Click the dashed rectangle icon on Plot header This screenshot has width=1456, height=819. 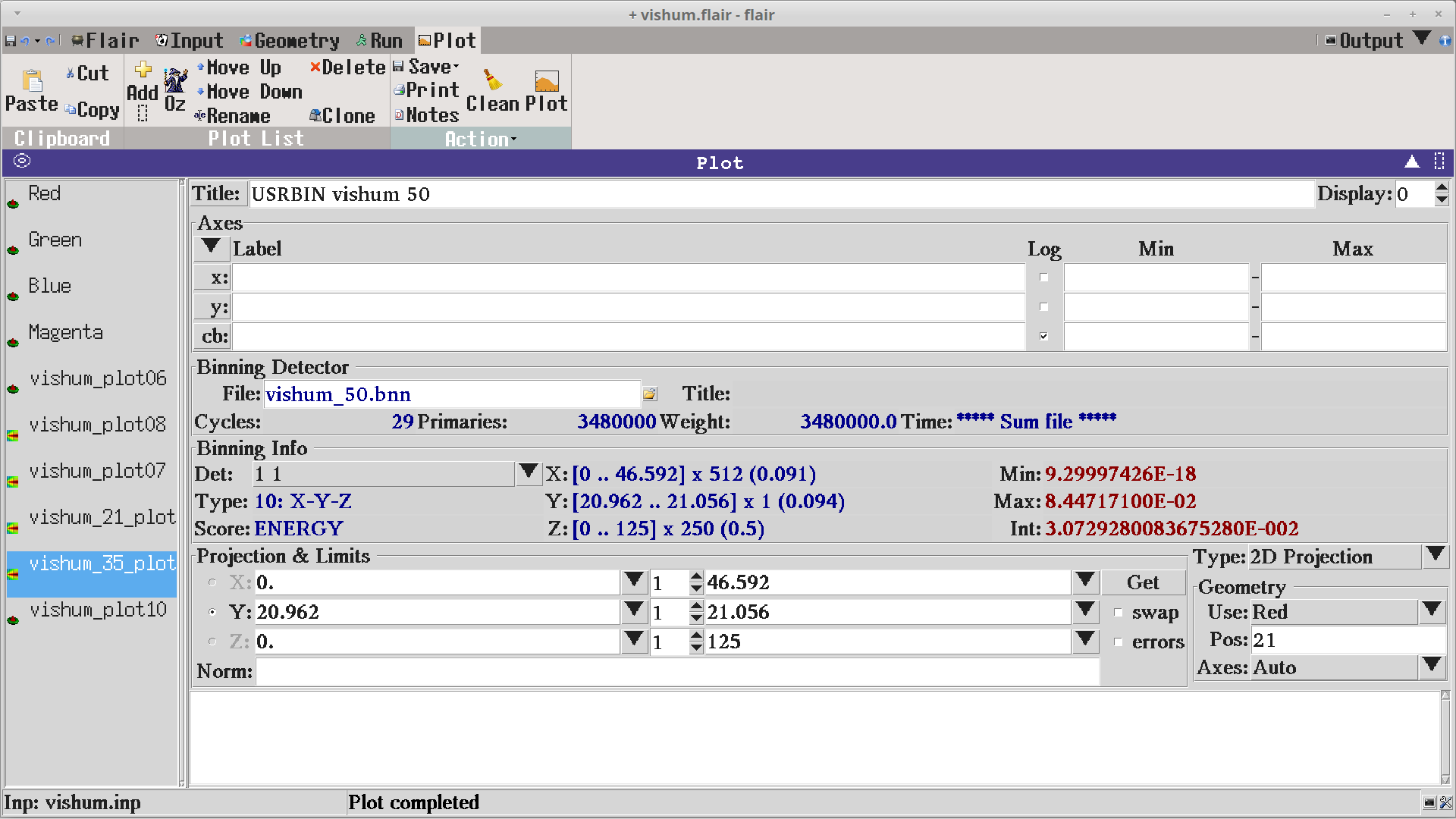pos(1439,162)
